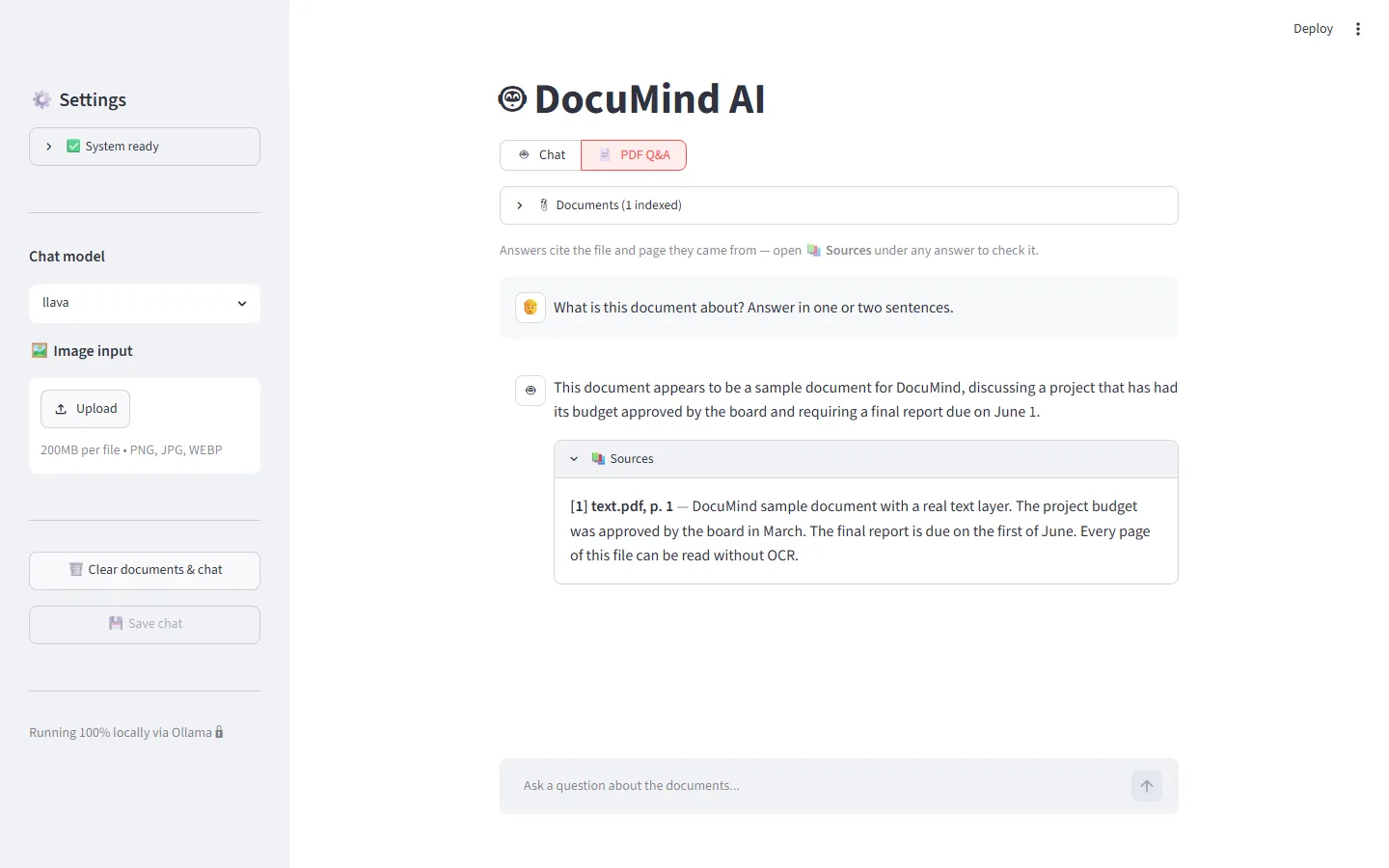Click the DocuMind AI title text
The width and height of the screenshot is (1389, 868).
649,99
